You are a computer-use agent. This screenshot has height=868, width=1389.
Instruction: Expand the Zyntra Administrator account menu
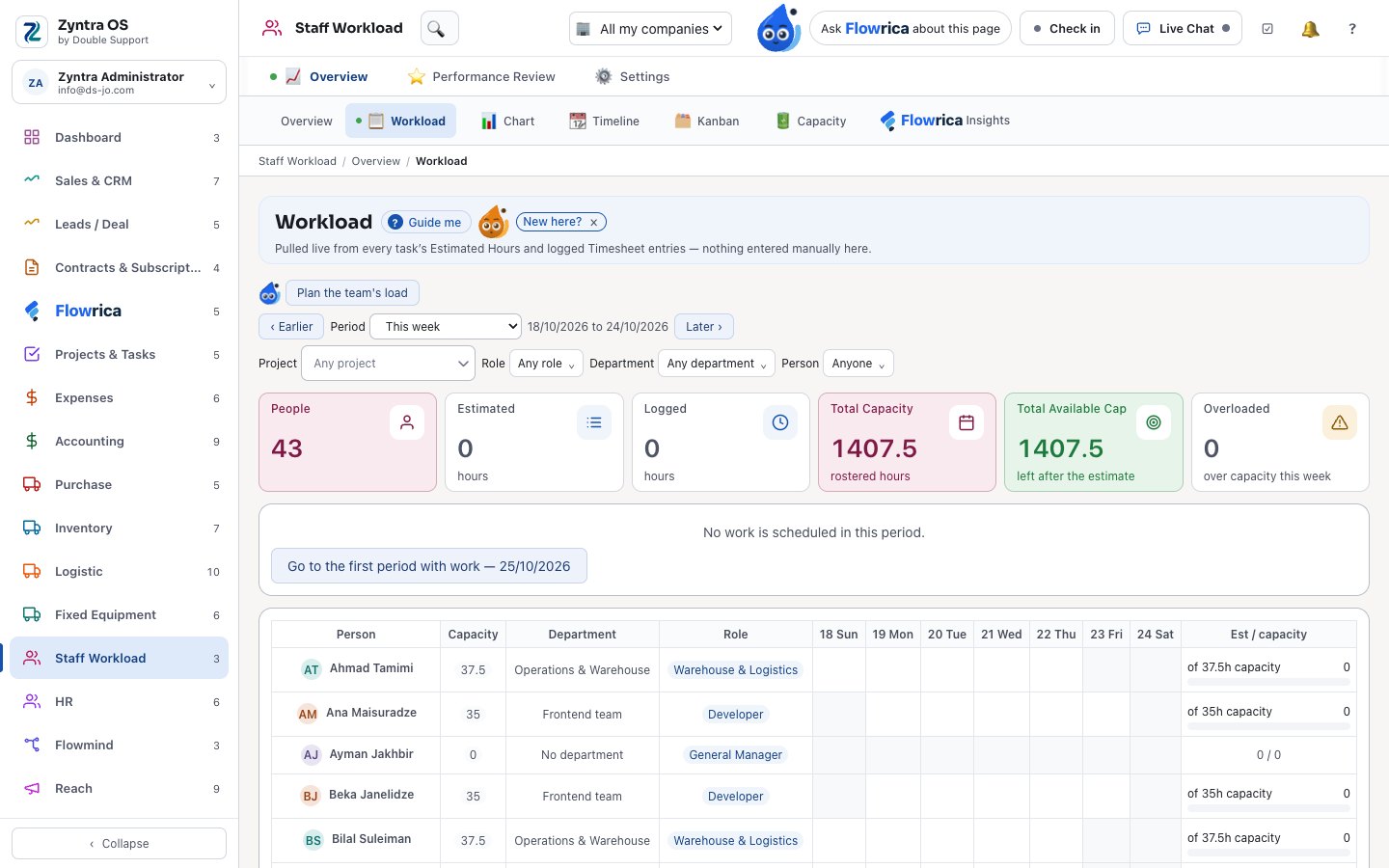click(120, 83)
